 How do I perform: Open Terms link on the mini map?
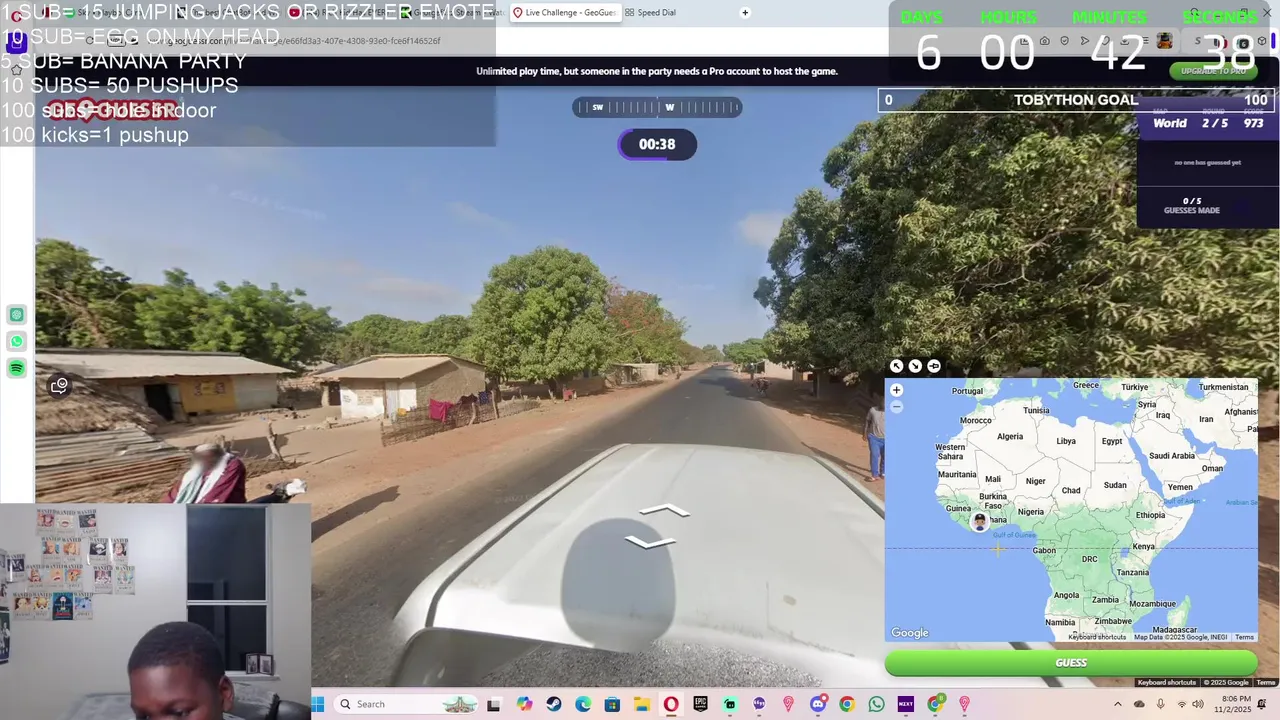[x=1244, y=637]
